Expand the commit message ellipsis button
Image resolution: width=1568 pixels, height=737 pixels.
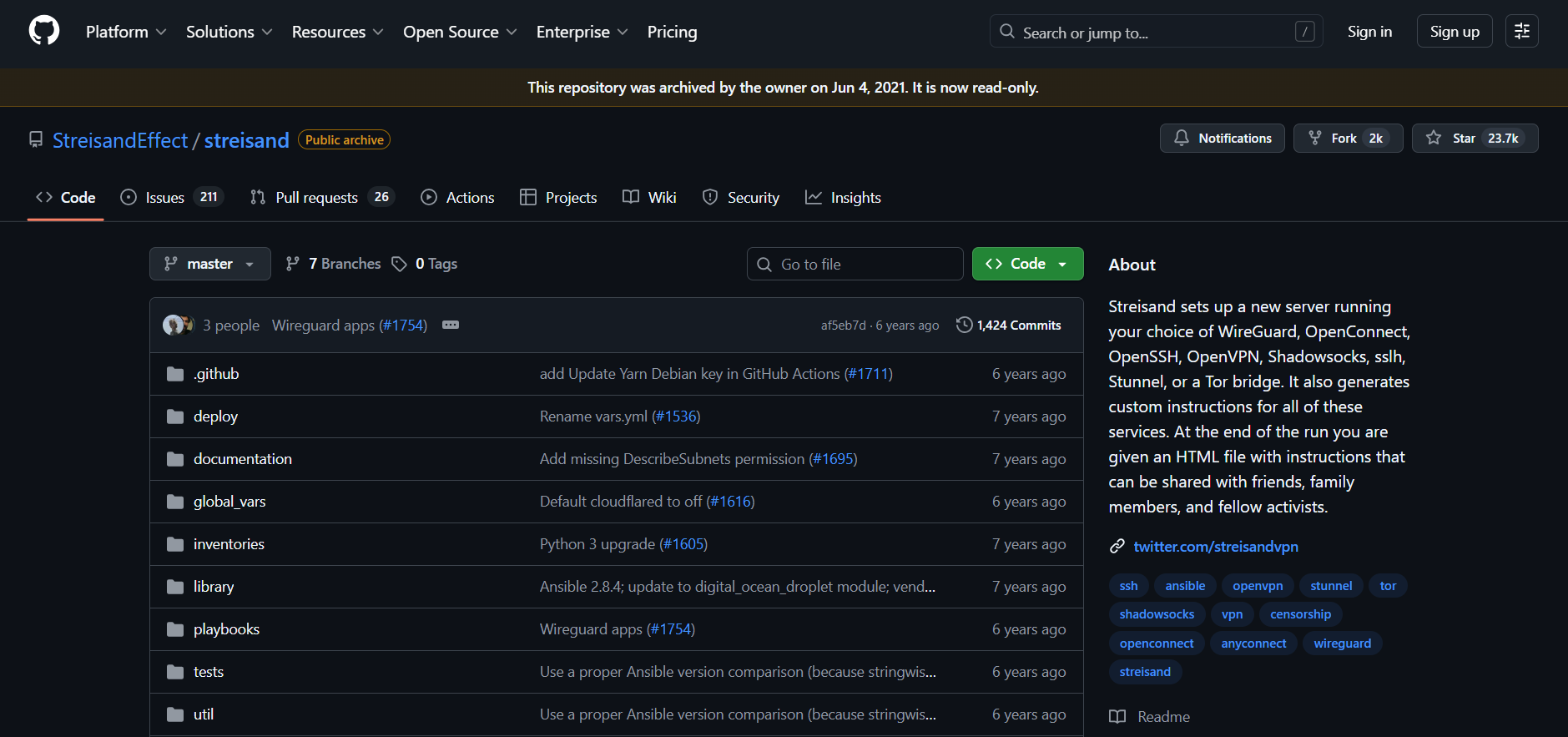pyautogui.click(x=451, y=325)
